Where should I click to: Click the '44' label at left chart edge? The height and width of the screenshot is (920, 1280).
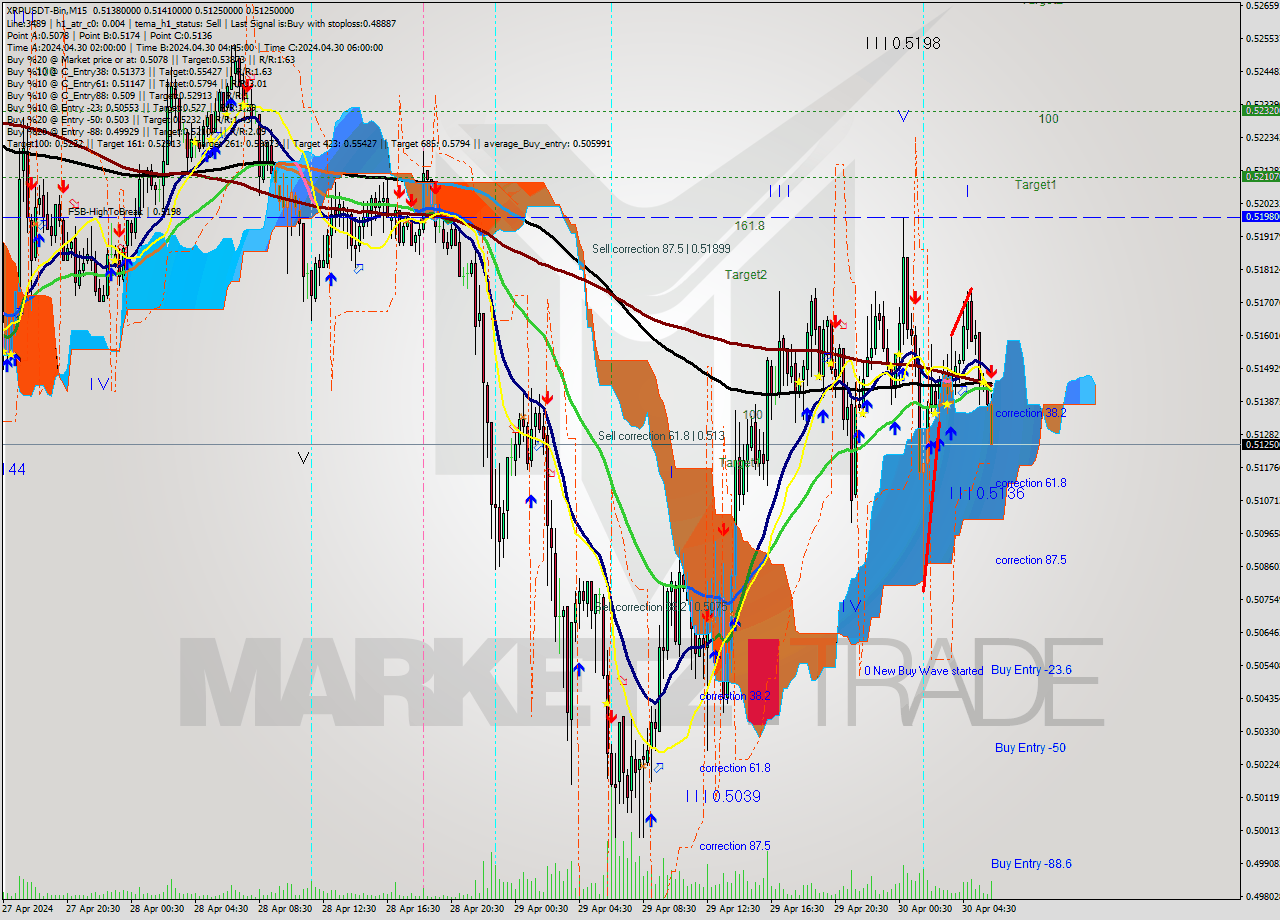point(17,468)
